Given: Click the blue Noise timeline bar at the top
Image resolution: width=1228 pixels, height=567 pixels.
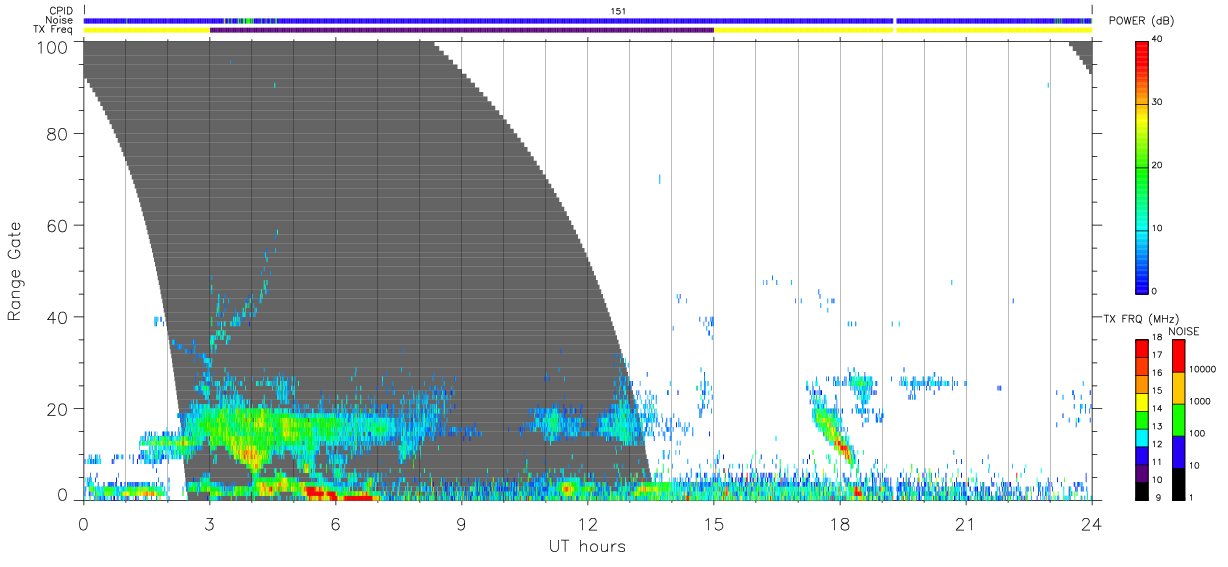Looking at the screenshot, I should click(x=587, y=20).
